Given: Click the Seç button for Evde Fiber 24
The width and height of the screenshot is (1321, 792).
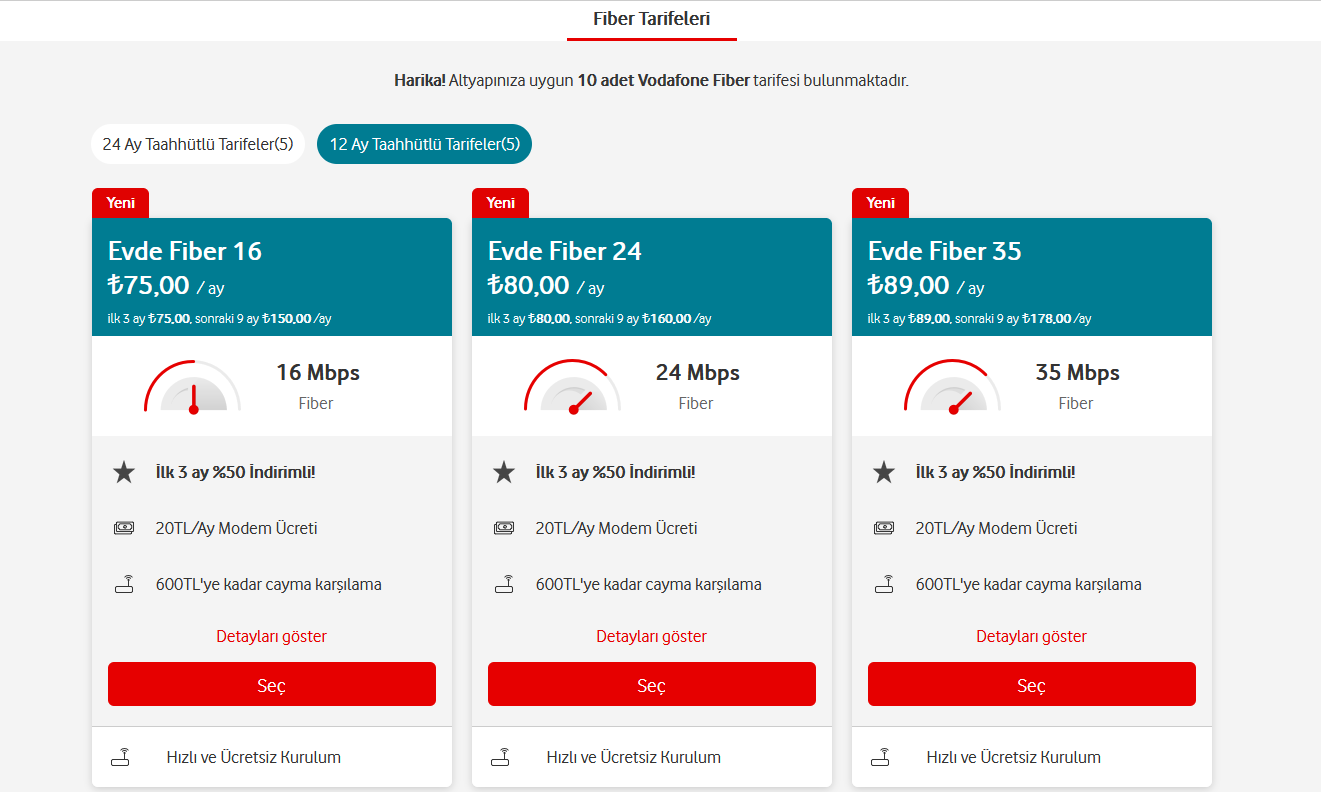Looking at the screenshot, I should pyautogui.click(x=652, y=684).
